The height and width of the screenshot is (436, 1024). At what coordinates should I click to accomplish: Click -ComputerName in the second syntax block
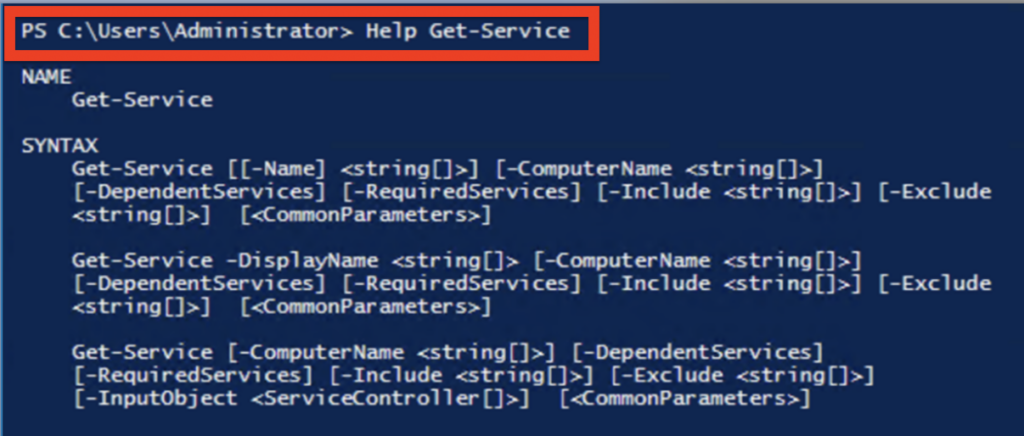630,261
